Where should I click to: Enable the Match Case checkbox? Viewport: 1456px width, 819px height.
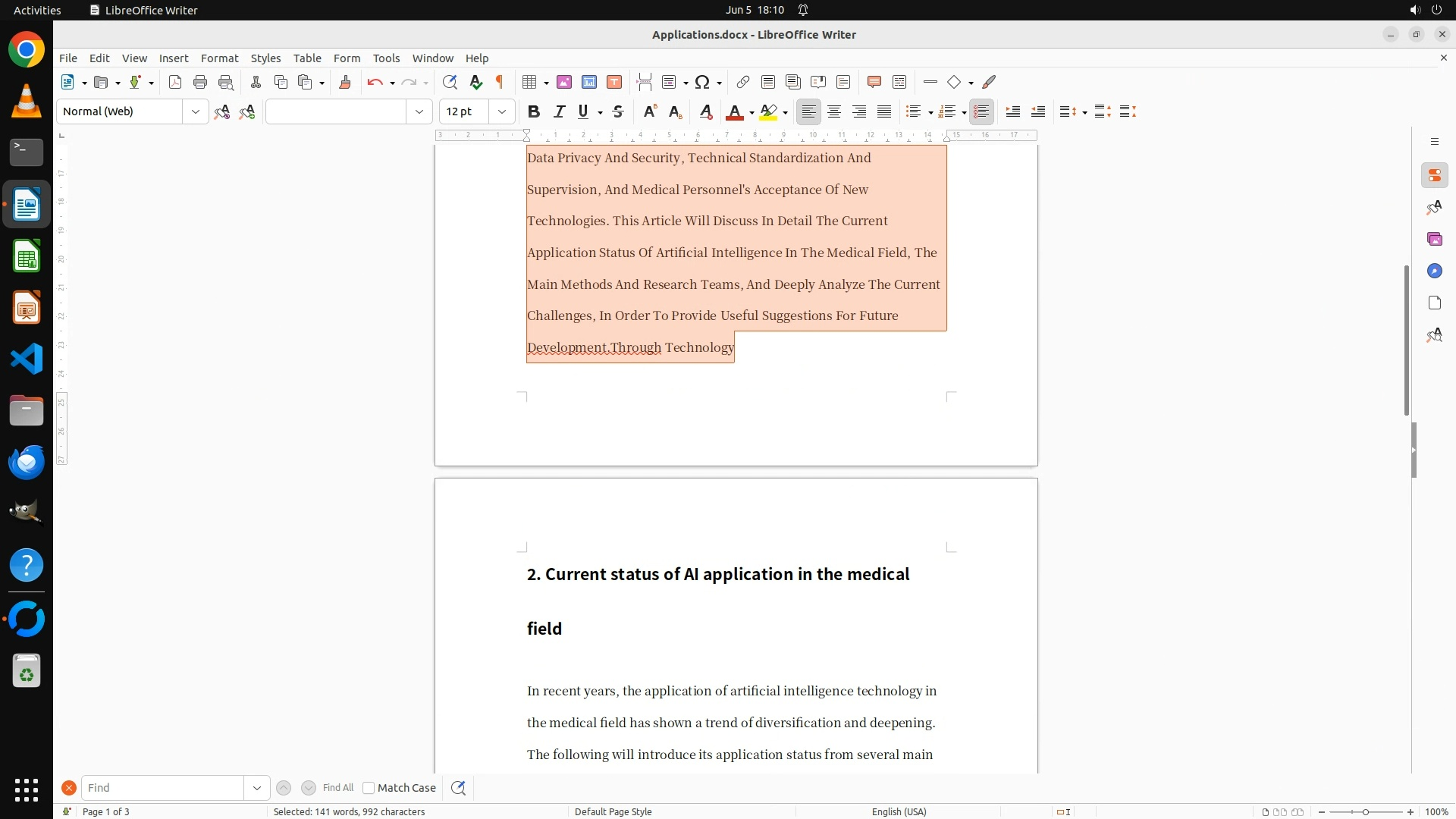tap(369, 788)
